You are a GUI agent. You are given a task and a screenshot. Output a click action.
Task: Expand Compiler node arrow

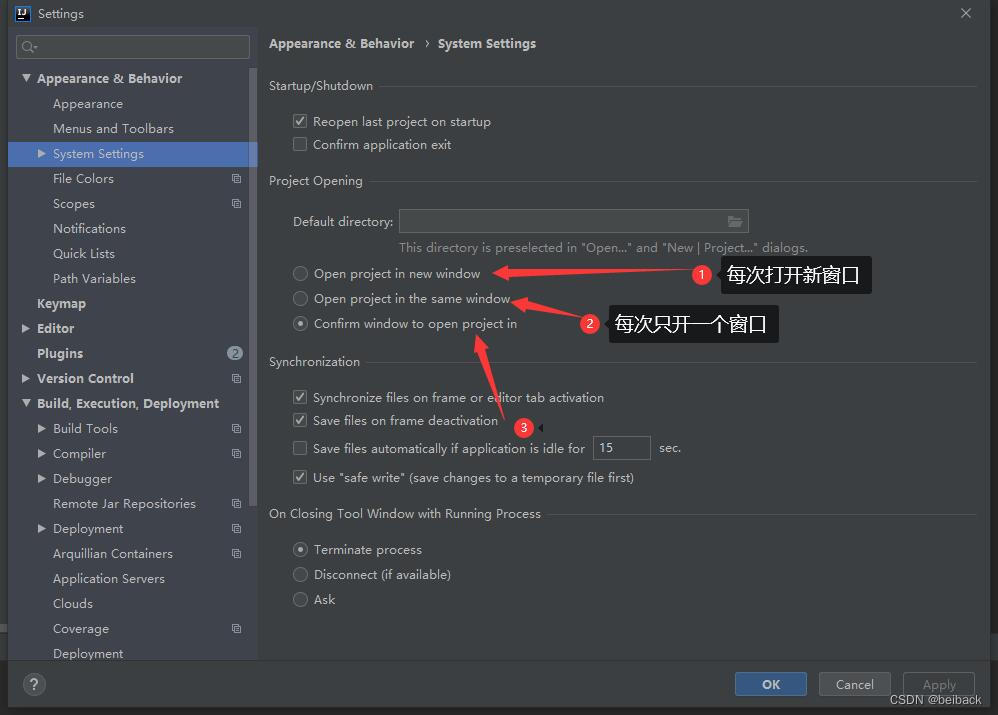coord(41,453)
